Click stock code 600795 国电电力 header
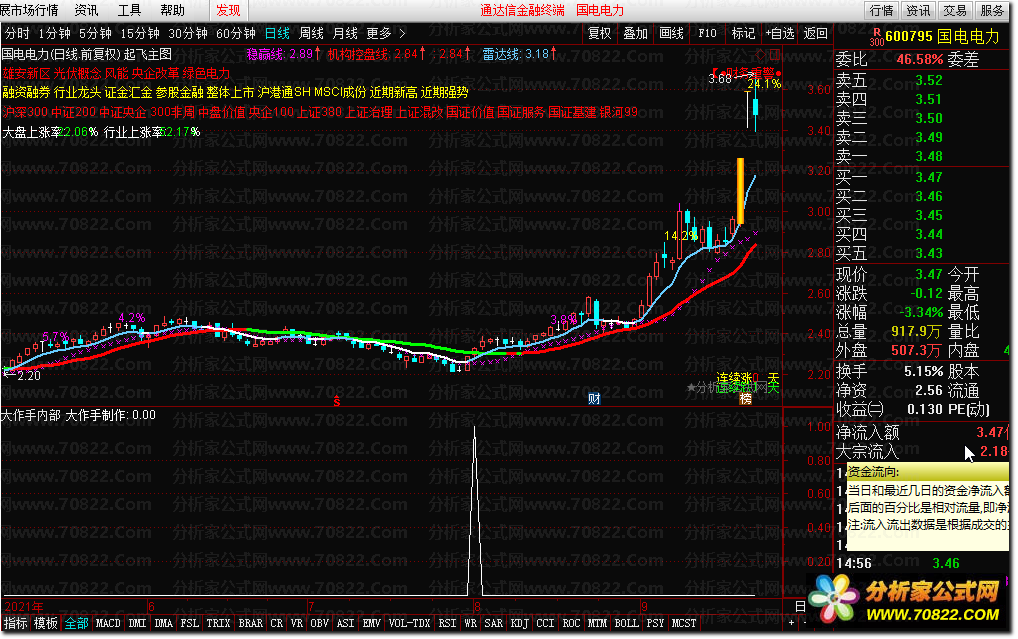Screen dimensions: 1018x639 click(942, 37)
